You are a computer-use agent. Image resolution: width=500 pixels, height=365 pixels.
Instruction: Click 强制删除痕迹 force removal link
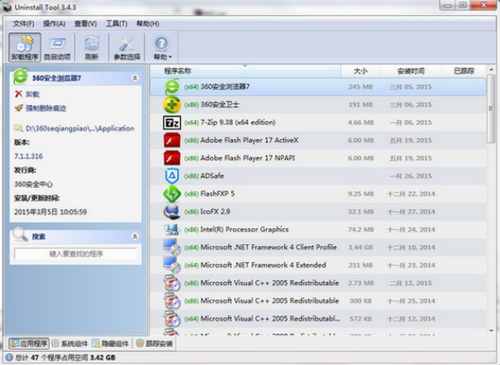40,108
